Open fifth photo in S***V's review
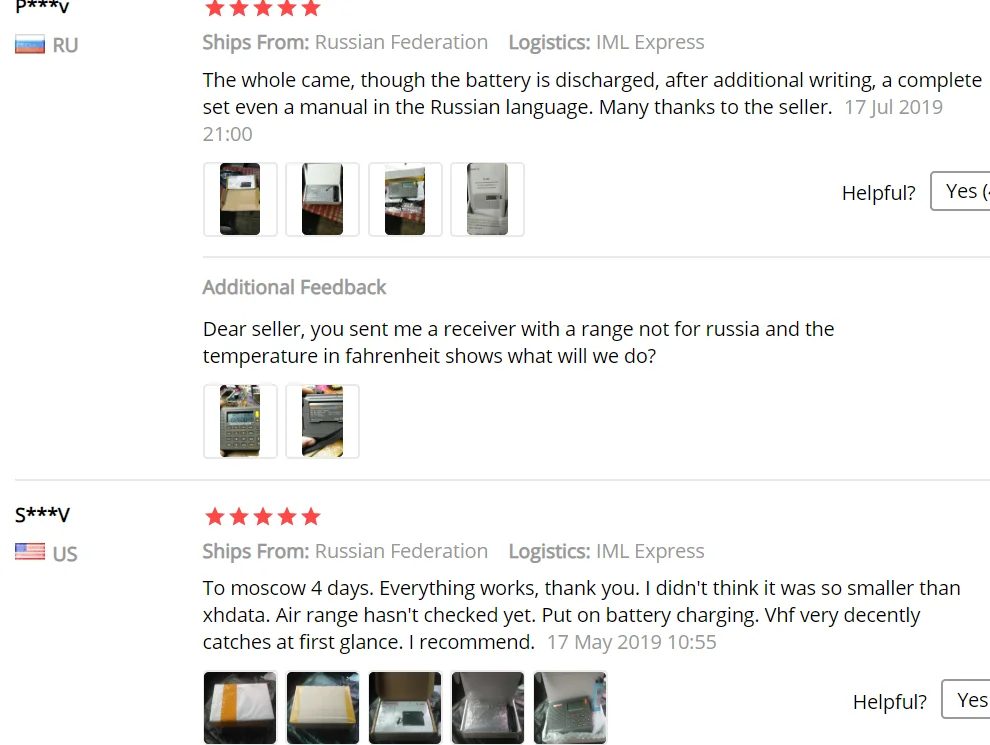 click(570, 707)
